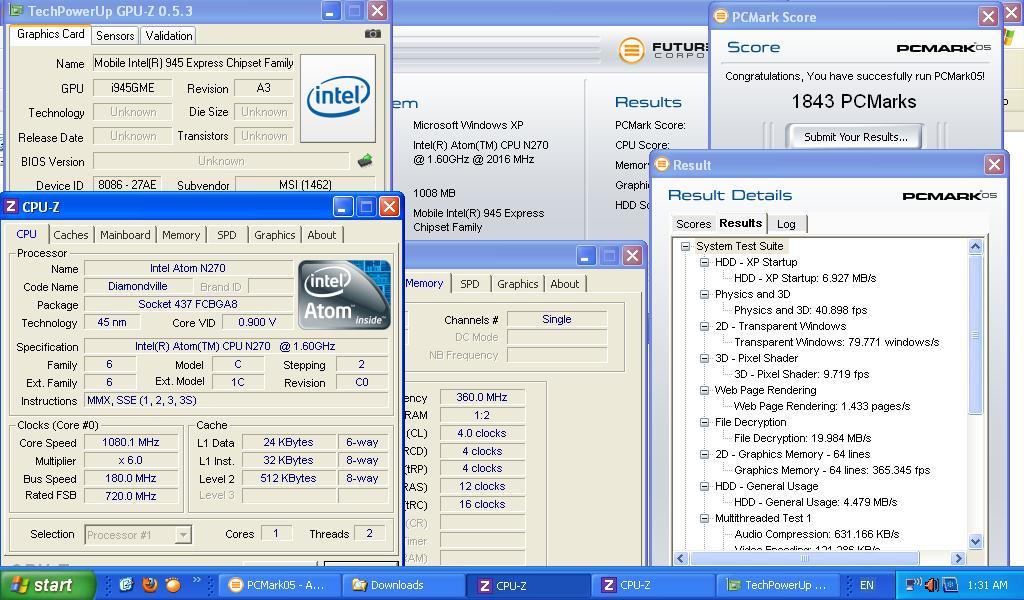Select the Results tab in Result Details

741,223
